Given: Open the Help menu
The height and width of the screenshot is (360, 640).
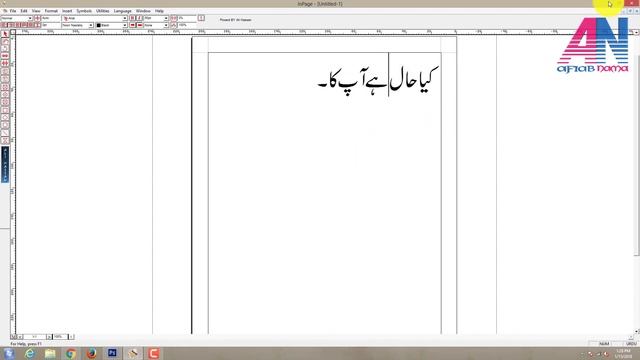Looking at the screenshot, I should (159, 11).
